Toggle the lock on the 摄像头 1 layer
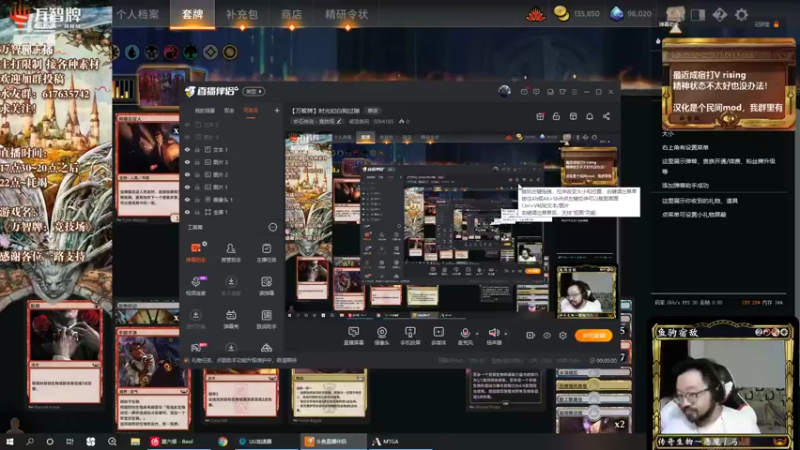This screenshot has height=450, width=800. (x=197, y=199)
